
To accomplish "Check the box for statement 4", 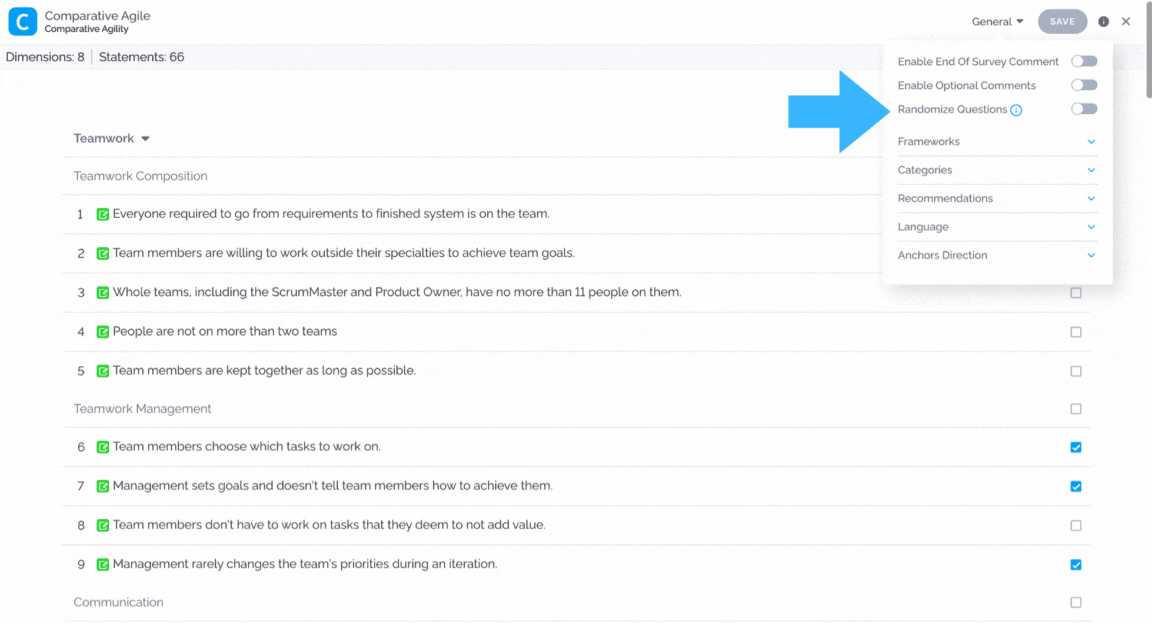I will pyautogui.click(x=1076, y=332).
